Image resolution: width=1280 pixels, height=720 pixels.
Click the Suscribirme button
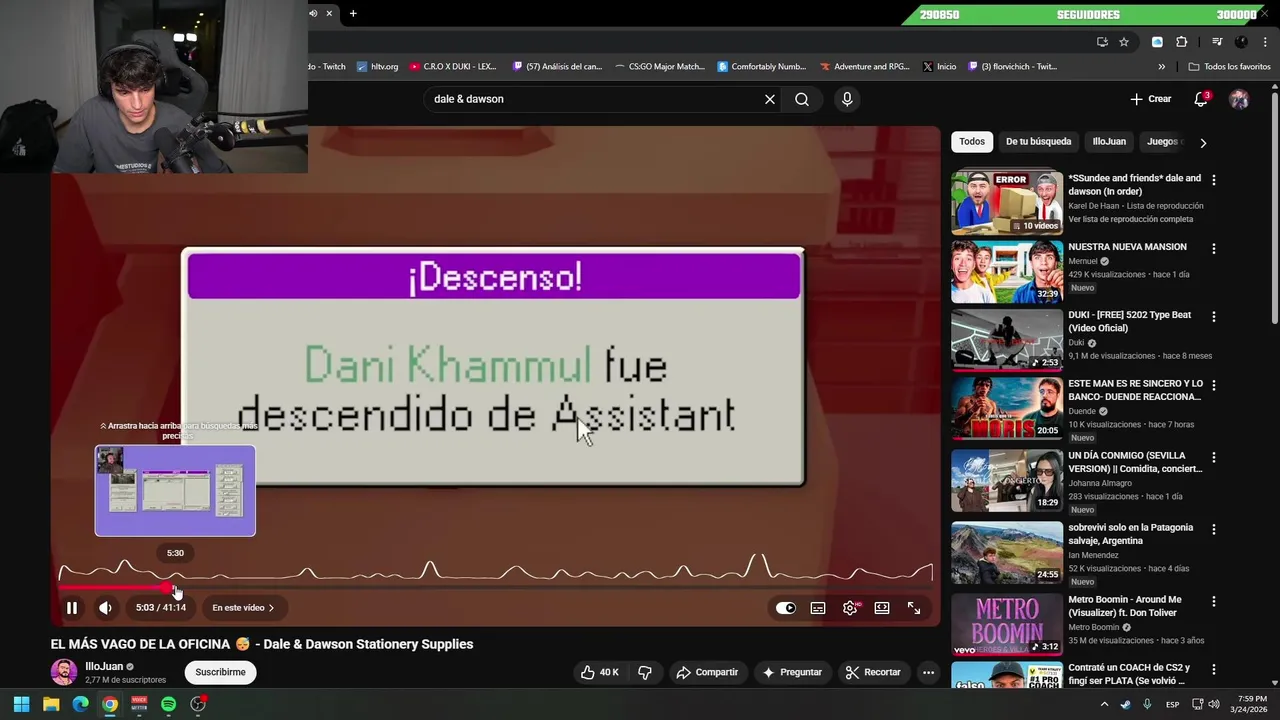(220, 672)
